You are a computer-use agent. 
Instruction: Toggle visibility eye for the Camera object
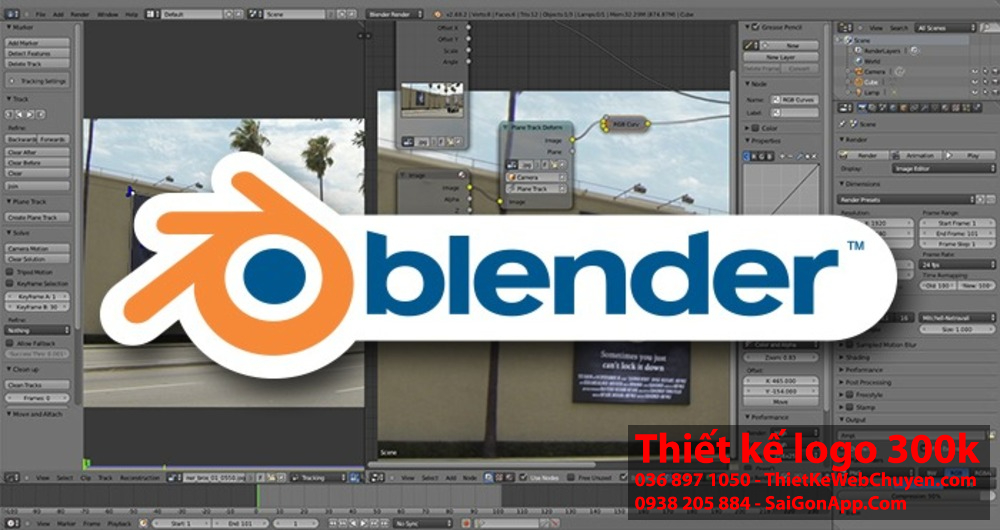pyautogui.click(x=973, y=72)
